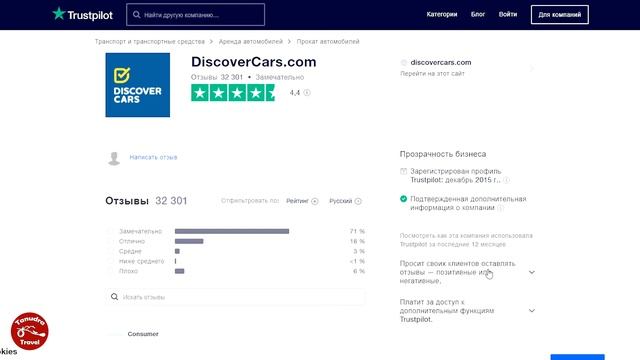
Task: Open the Русский language filter dropdown
Action: coord(345,201)
